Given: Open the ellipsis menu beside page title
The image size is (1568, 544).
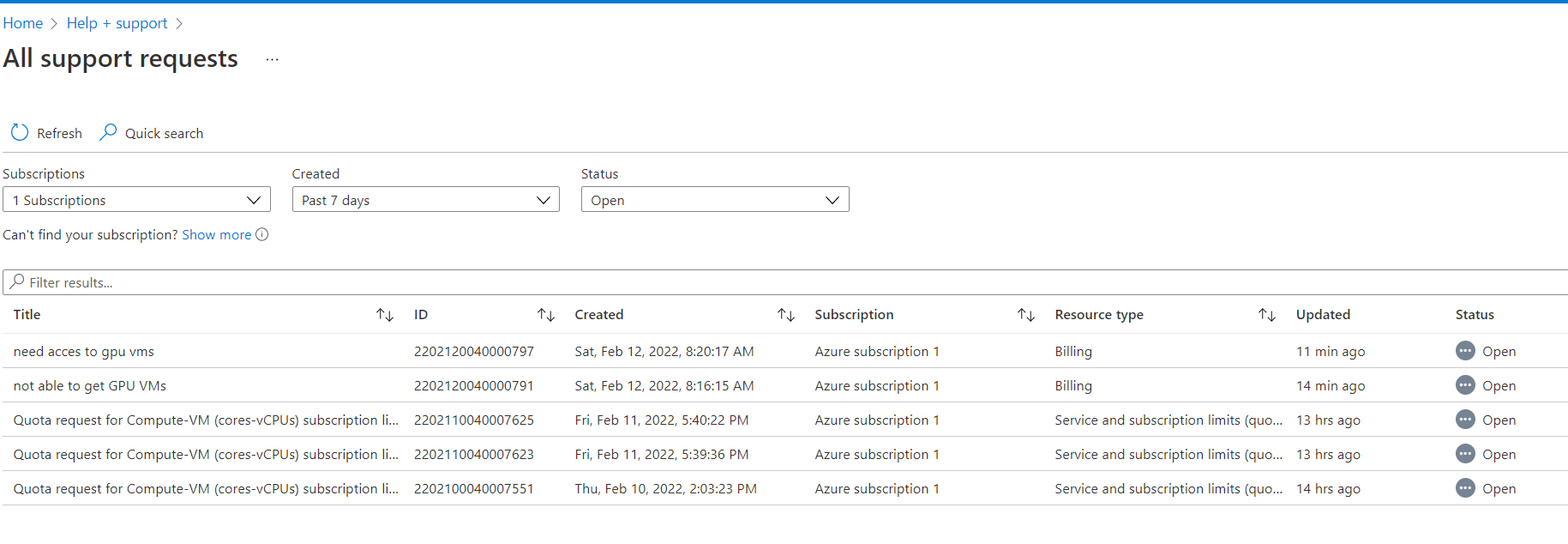Looking at the screenshot, I should tap(272, 59).
